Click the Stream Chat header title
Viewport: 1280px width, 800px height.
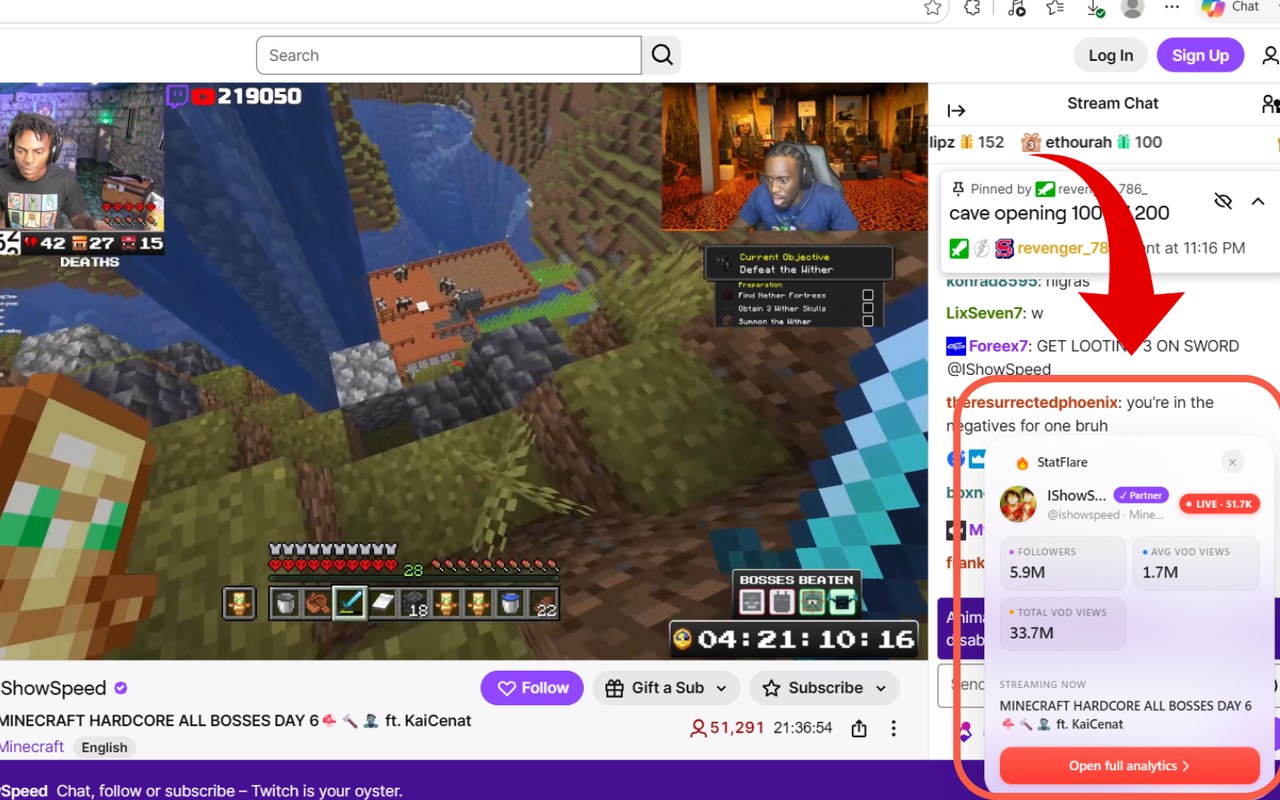point(1113,103)
